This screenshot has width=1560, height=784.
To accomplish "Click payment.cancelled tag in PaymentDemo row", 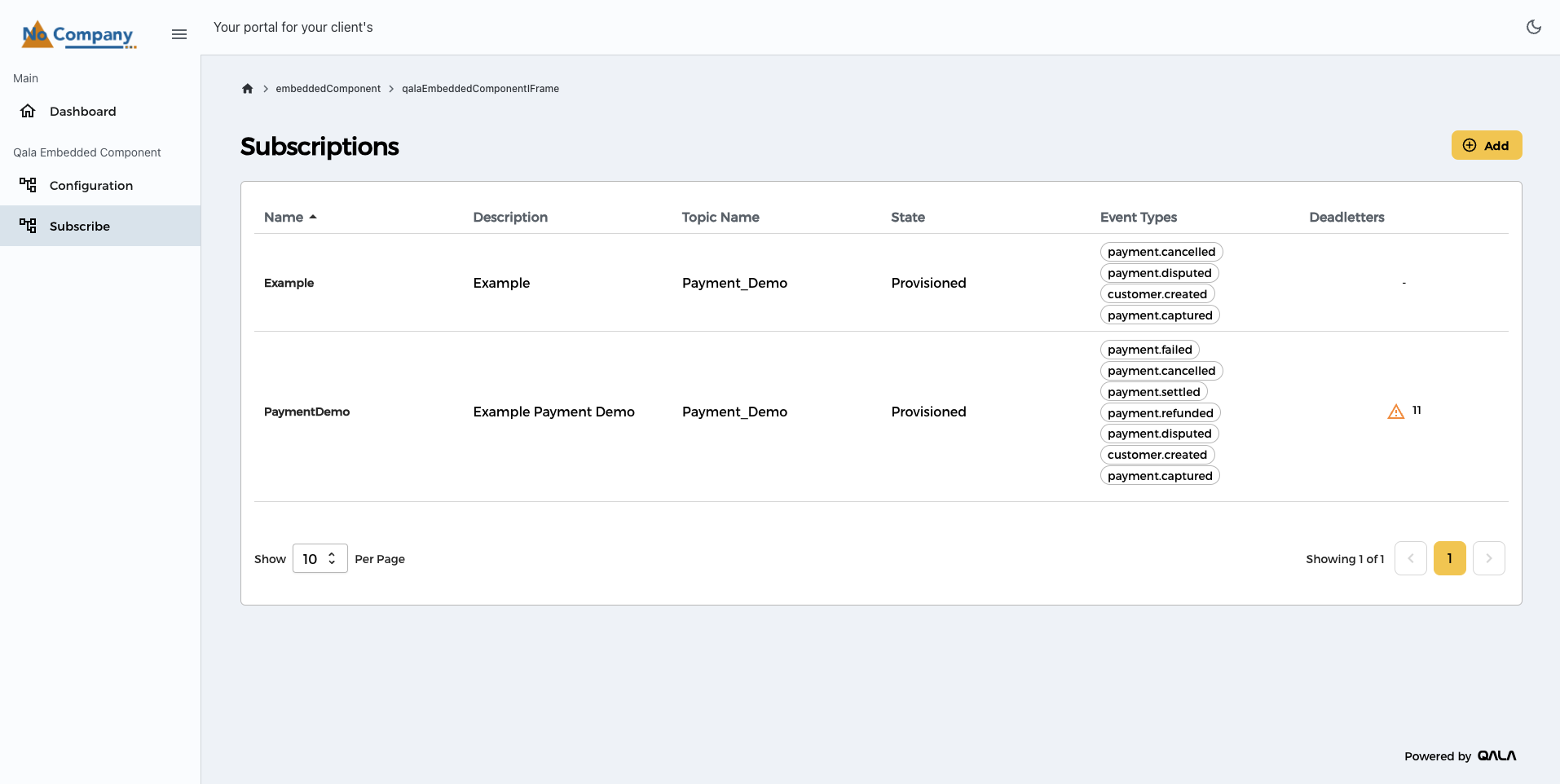I will coord(1161,371).
